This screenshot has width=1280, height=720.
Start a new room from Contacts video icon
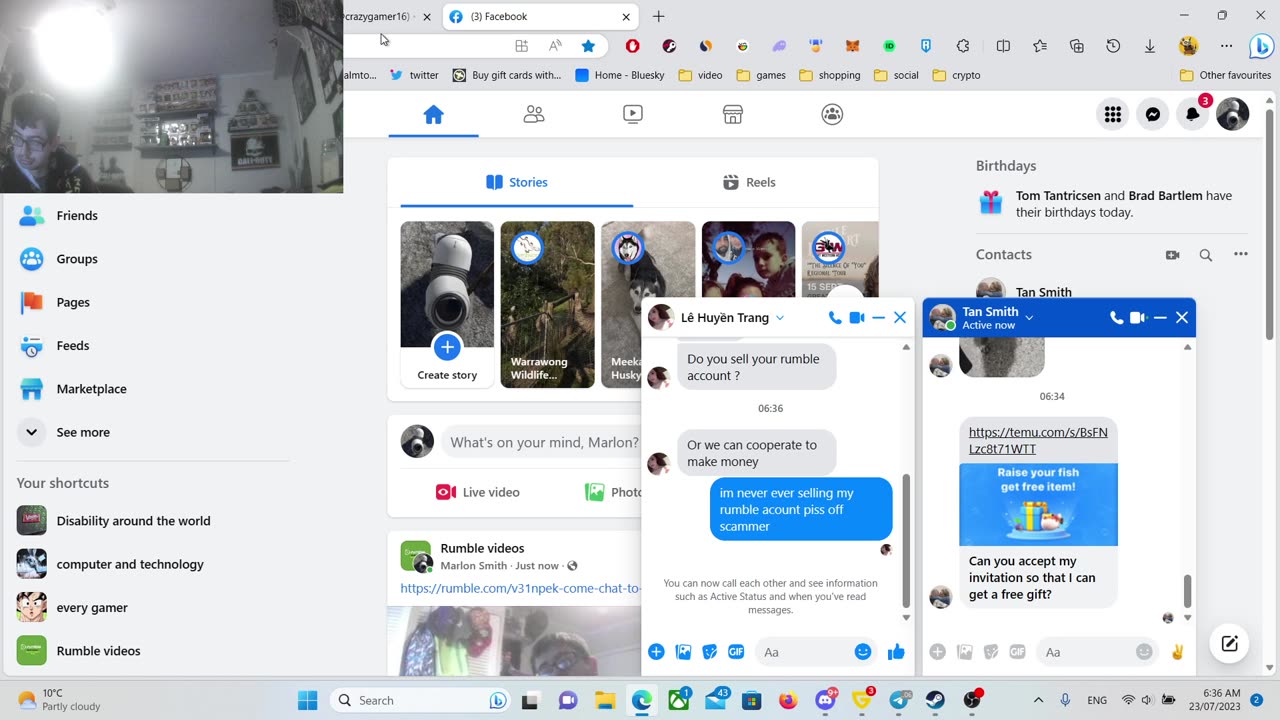click(x=1173, y=255)
